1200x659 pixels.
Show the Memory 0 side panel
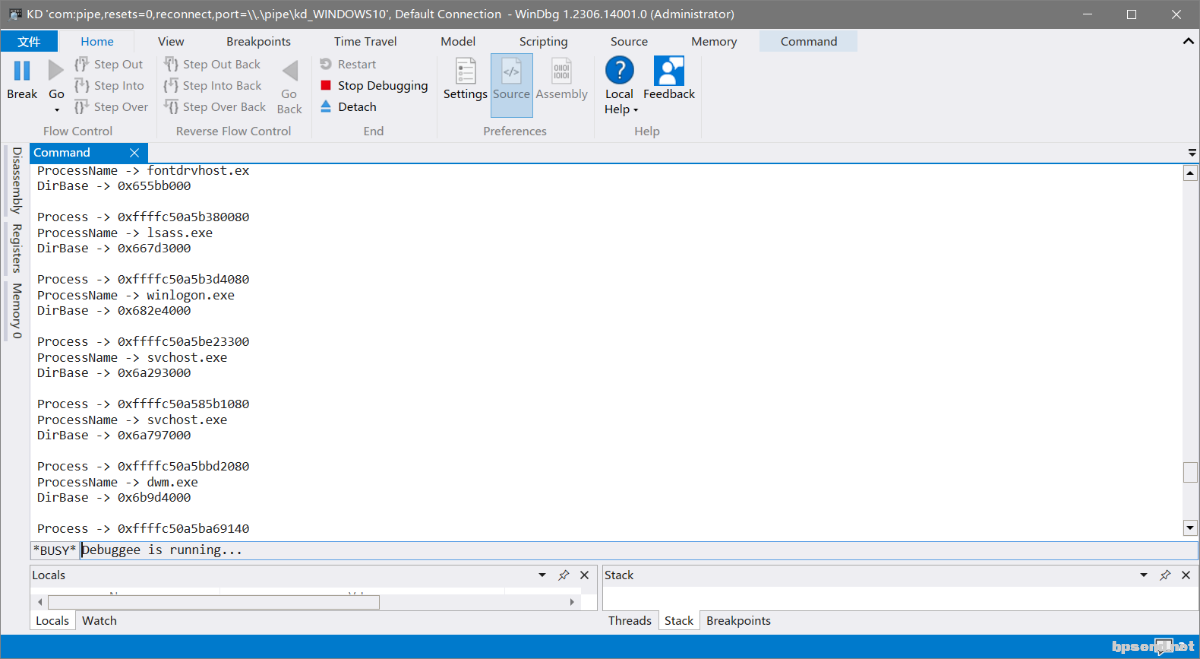coord(16,310)
